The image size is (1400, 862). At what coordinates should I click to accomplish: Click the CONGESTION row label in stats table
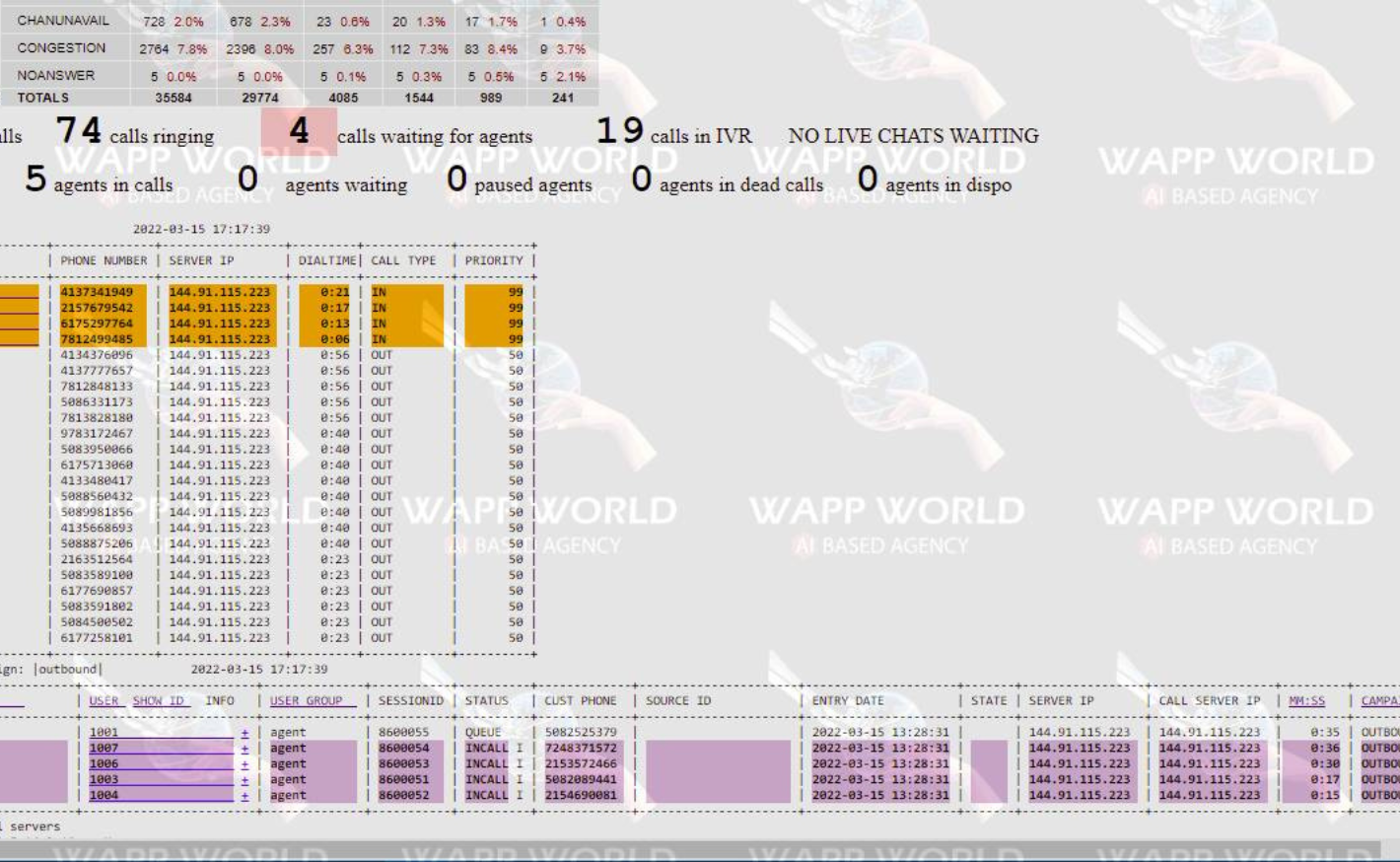point(61,48)
